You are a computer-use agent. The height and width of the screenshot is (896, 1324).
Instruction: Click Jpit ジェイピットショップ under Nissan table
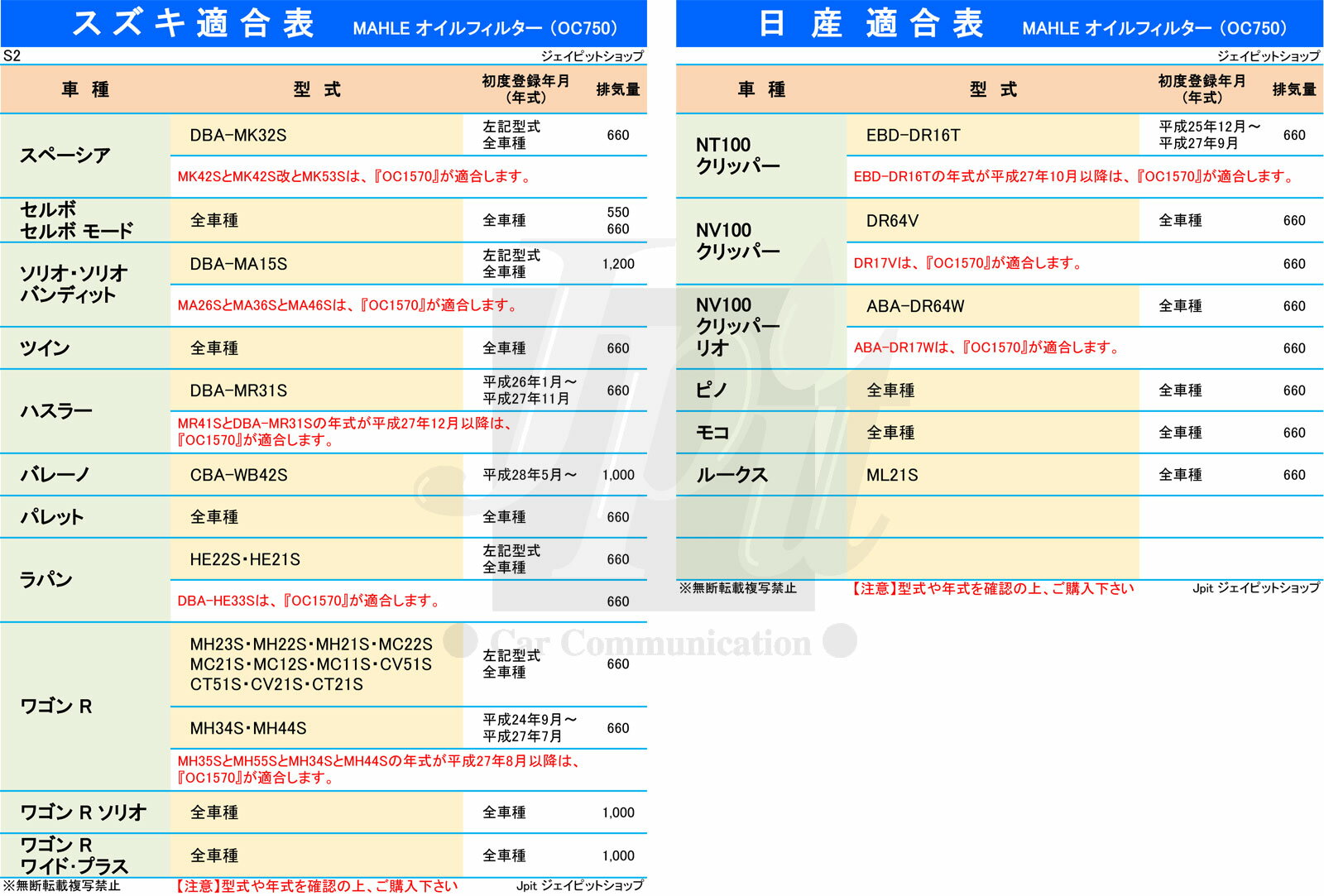(x=1256, y=588)
